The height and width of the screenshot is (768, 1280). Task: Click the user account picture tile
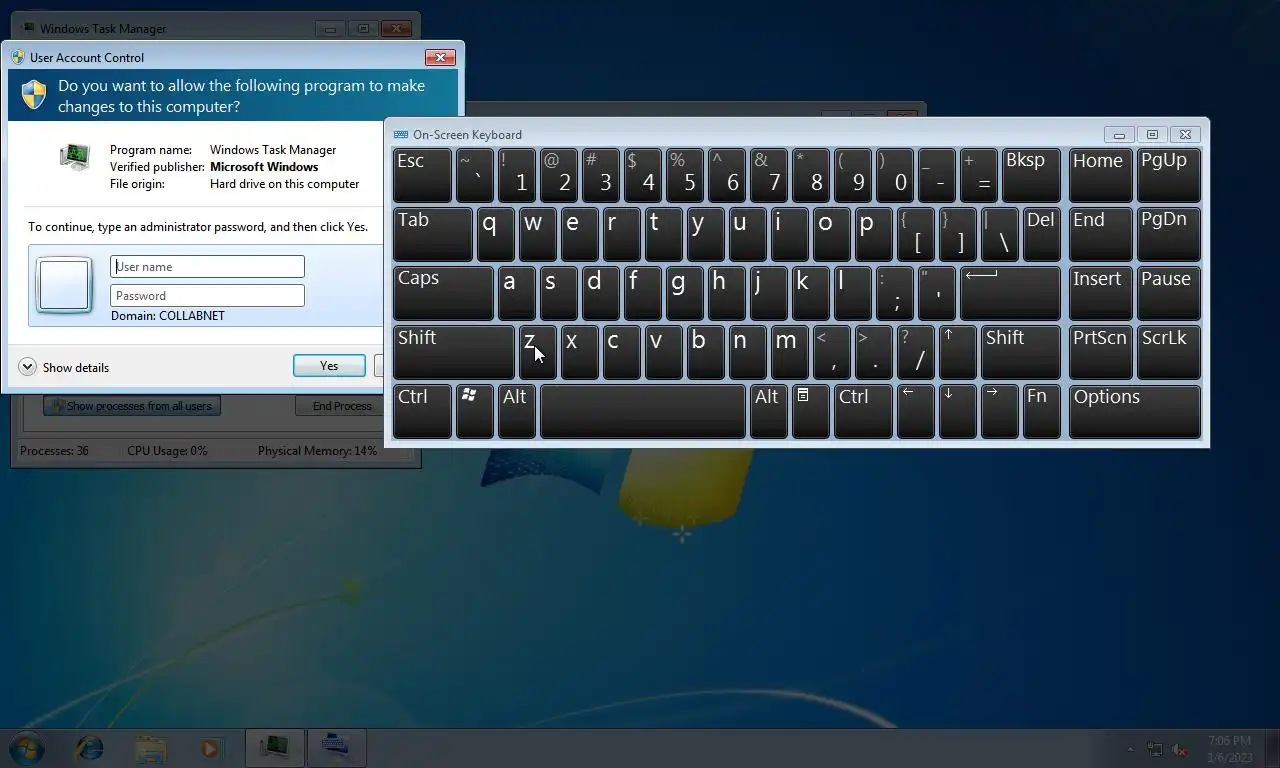pyautogui.click(x=64, y=285)
